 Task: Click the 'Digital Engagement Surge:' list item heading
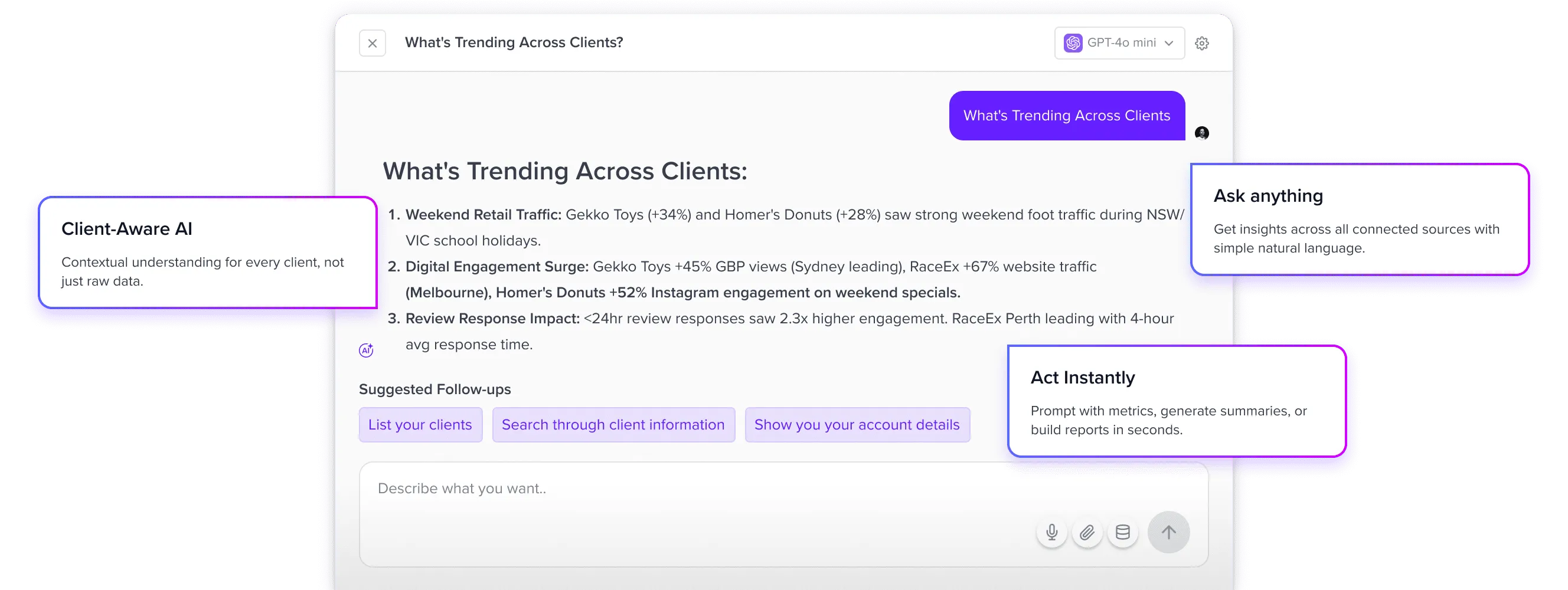496,267
